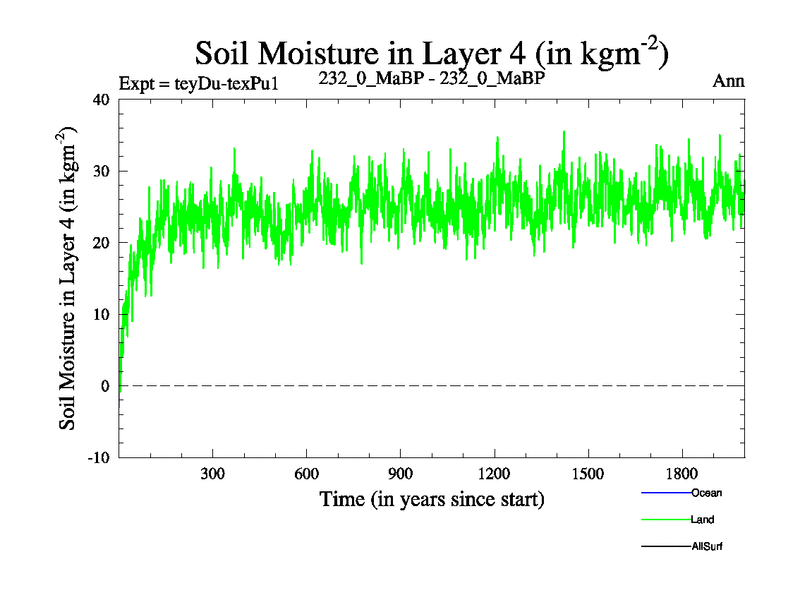
Task: Click the 20 tick label on y-axis
Action: click(100, 242)
